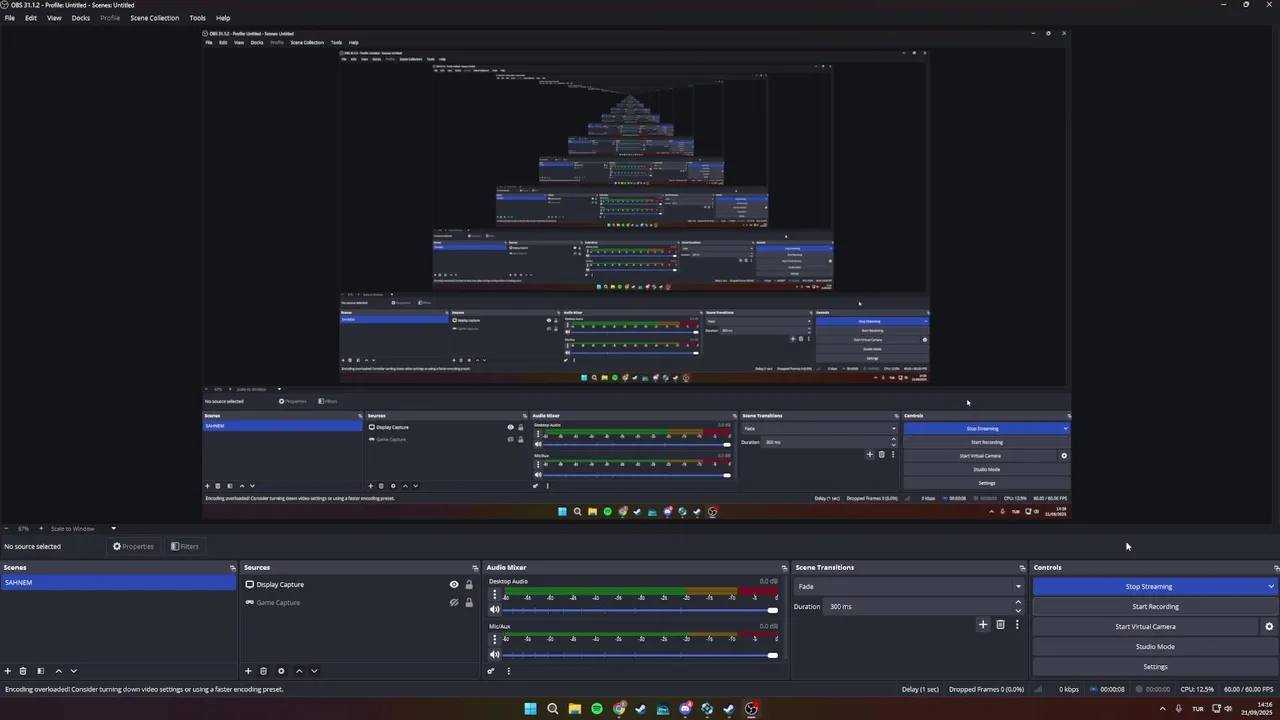Click Start Recording button
Image resolution: width=1280 pixels, height=720 pixels.
click(1155, 607)
